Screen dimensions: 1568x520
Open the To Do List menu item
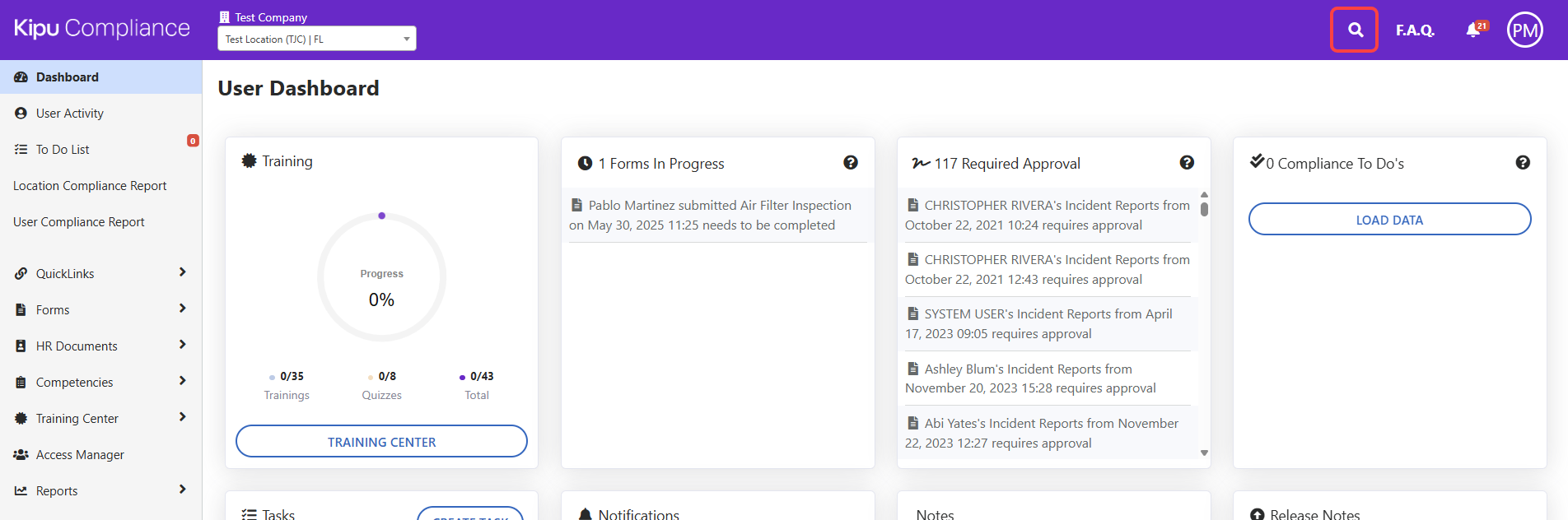coord(63,150)
